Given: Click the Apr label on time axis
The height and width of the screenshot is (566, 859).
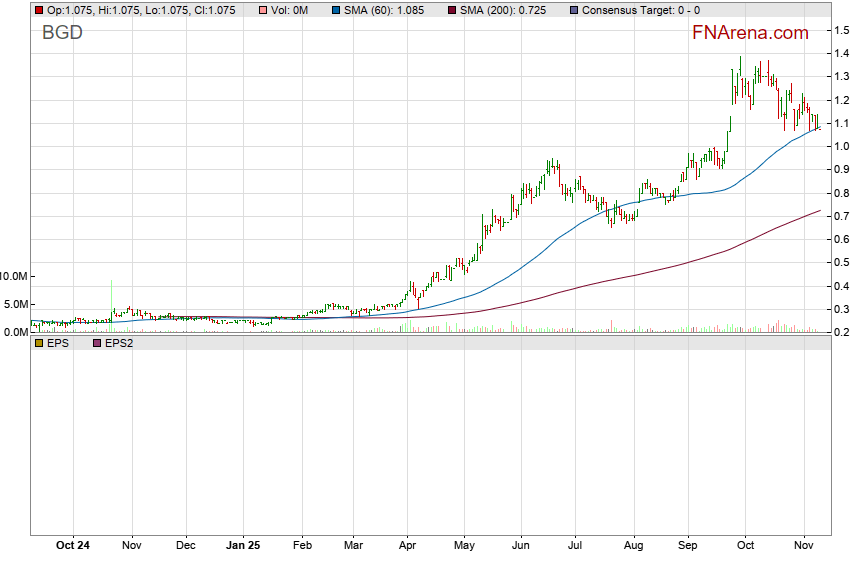Looking at the screenshot, I should tap(406, 546).
